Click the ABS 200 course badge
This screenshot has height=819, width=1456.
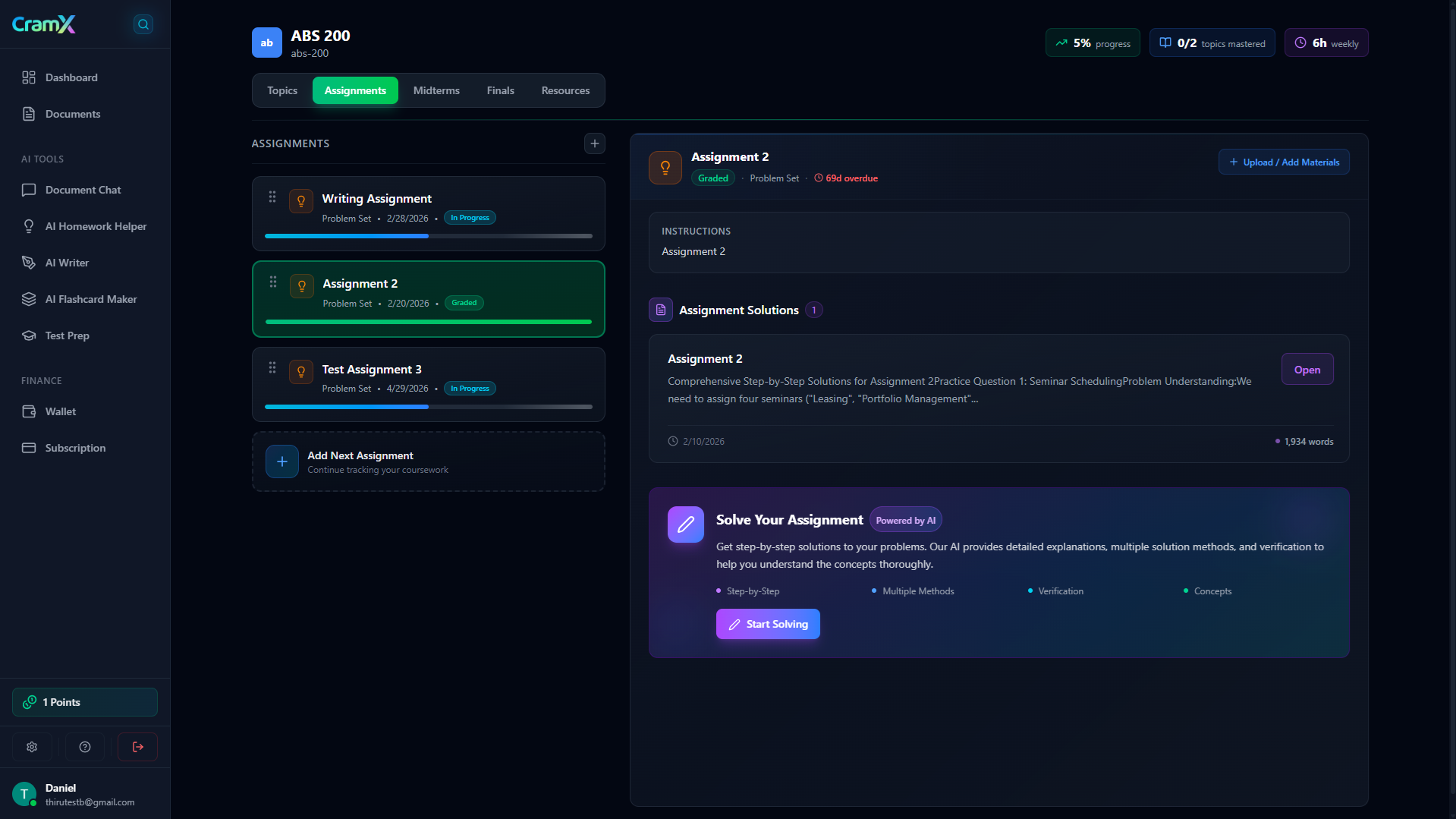267,43
